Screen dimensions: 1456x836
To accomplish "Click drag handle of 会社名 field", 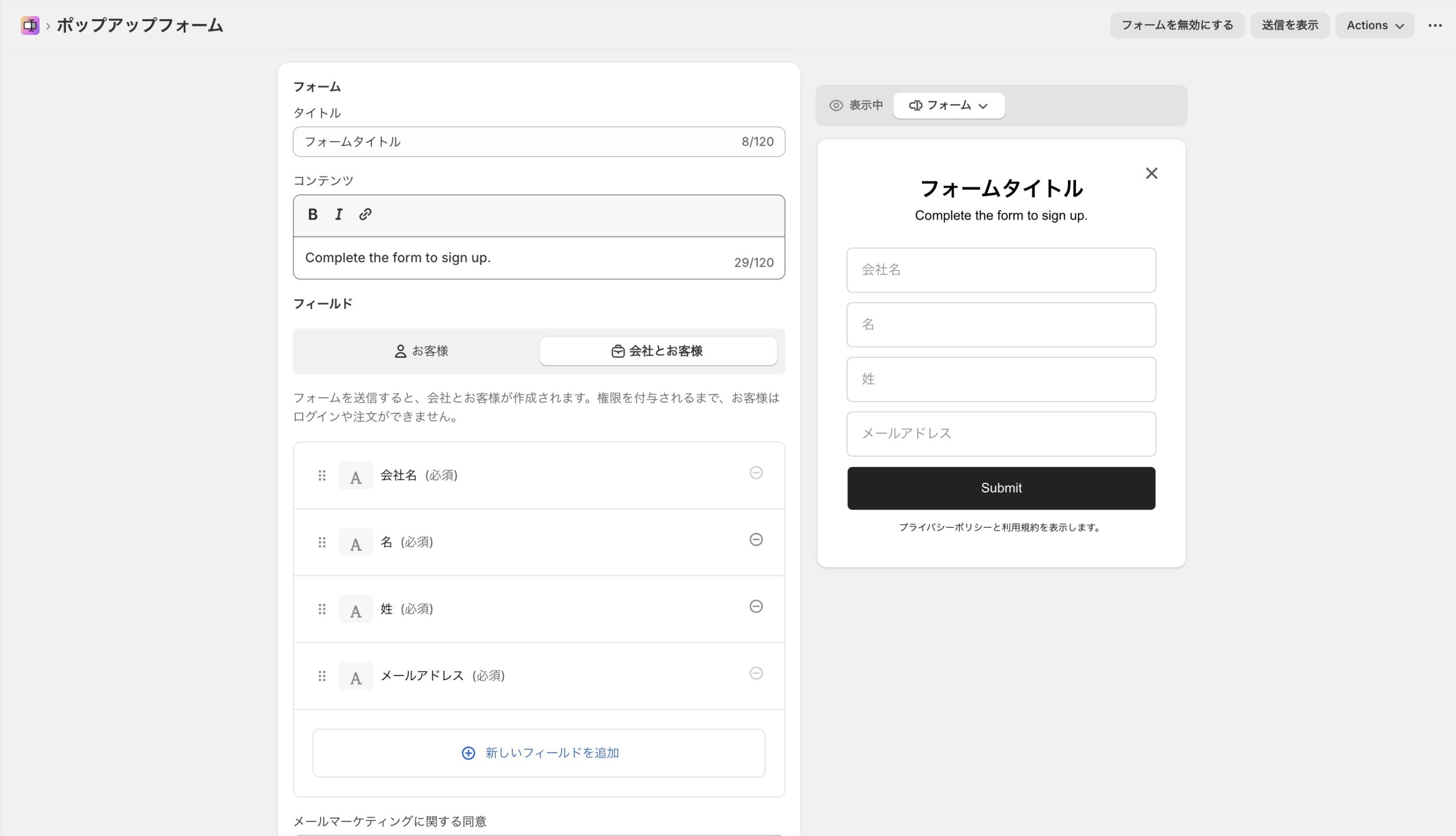I will pyautogui.click(x=322, y=475).
